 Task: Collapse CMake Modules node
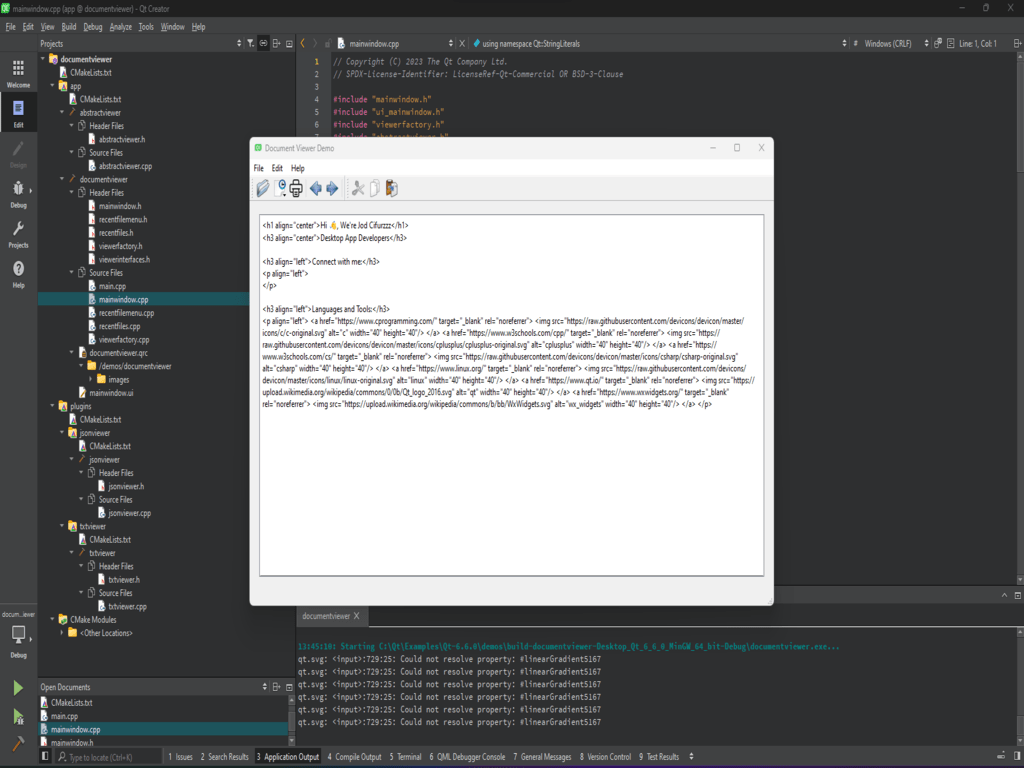pos(53,619)
